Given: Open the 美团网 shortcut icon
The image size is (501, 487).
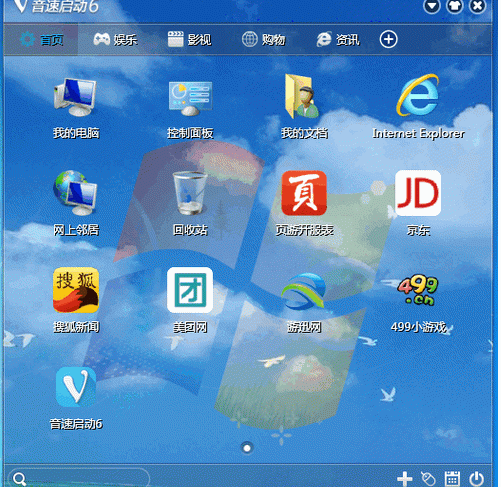Looking at the screenshot, I should click(x=190, y=290).
